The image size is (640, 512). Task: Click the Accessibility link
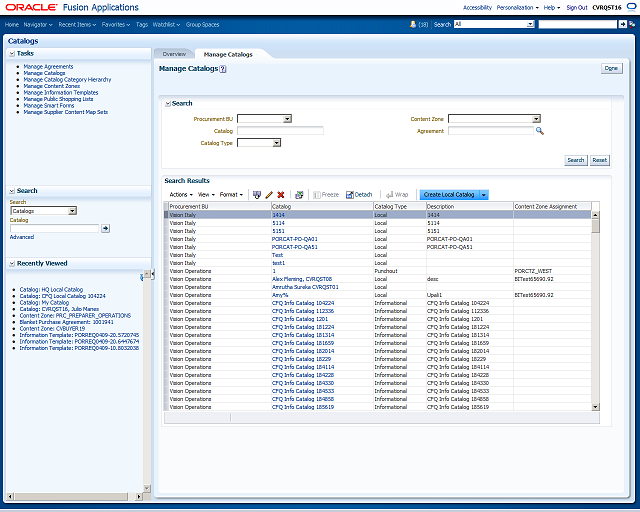(x=477, y=7)
